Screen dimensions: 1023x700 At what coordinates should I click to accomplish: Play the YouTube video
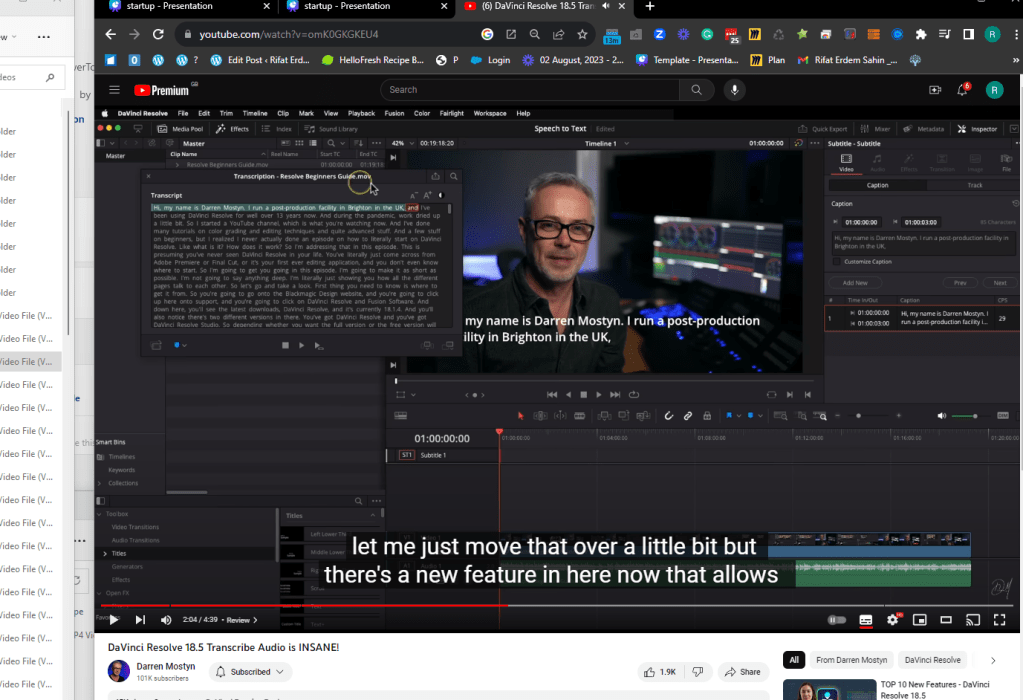(114, 620)
